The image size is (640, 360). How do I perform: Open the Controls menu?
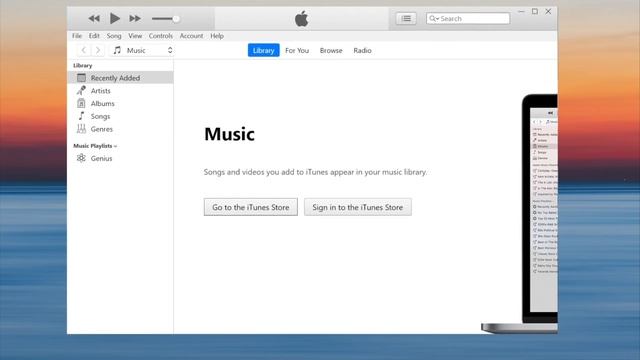coord(161,36)
